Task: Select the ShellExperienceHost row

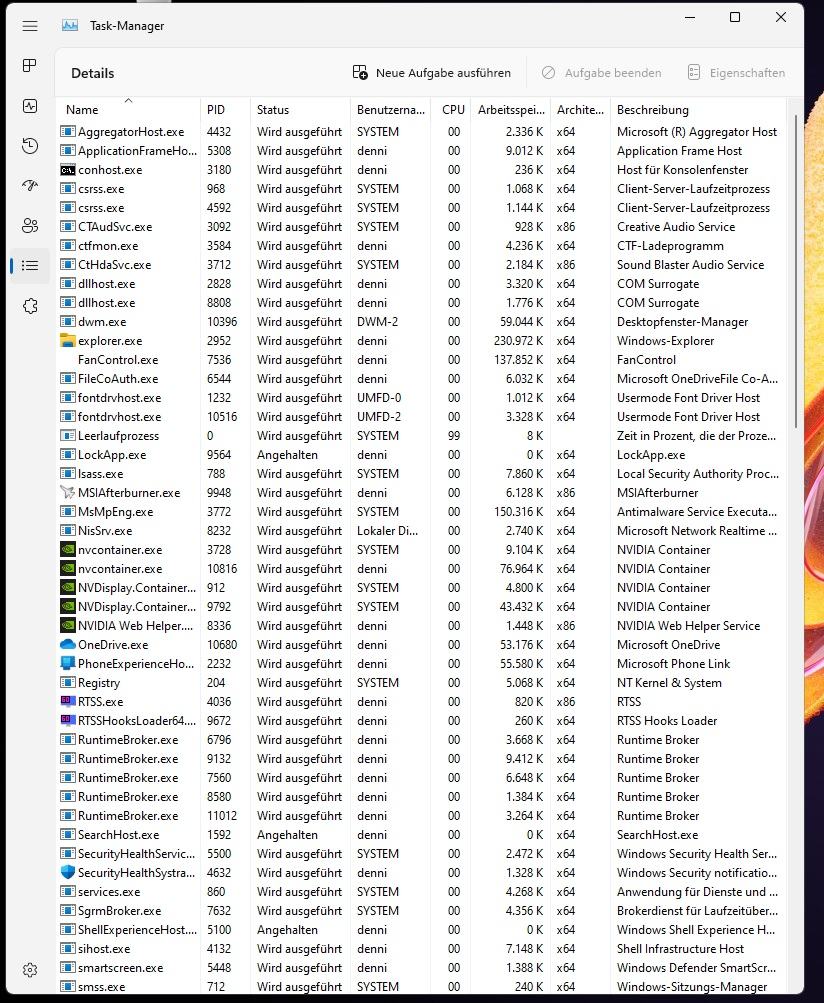Action: click(x=421, y=929)
